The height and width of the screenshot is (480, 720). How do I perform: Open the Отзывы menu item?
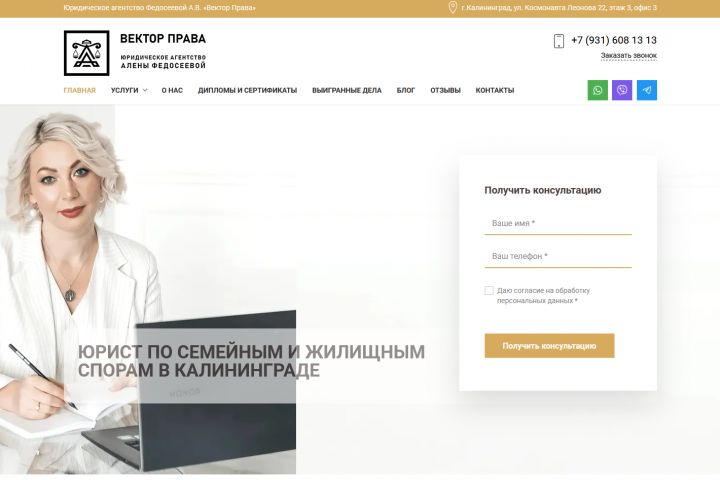(445, 90)
